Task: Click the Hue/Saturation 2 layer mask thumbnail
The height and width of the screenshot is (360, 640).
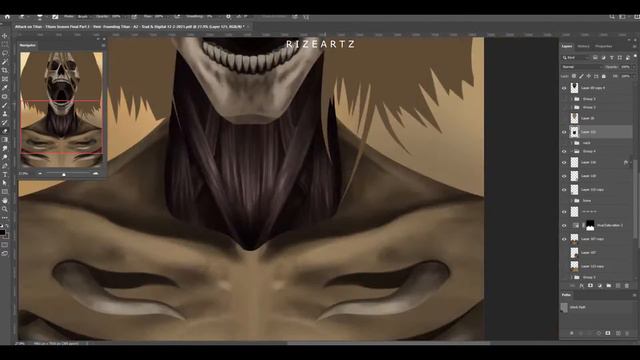Action: [x=590, y=225]
